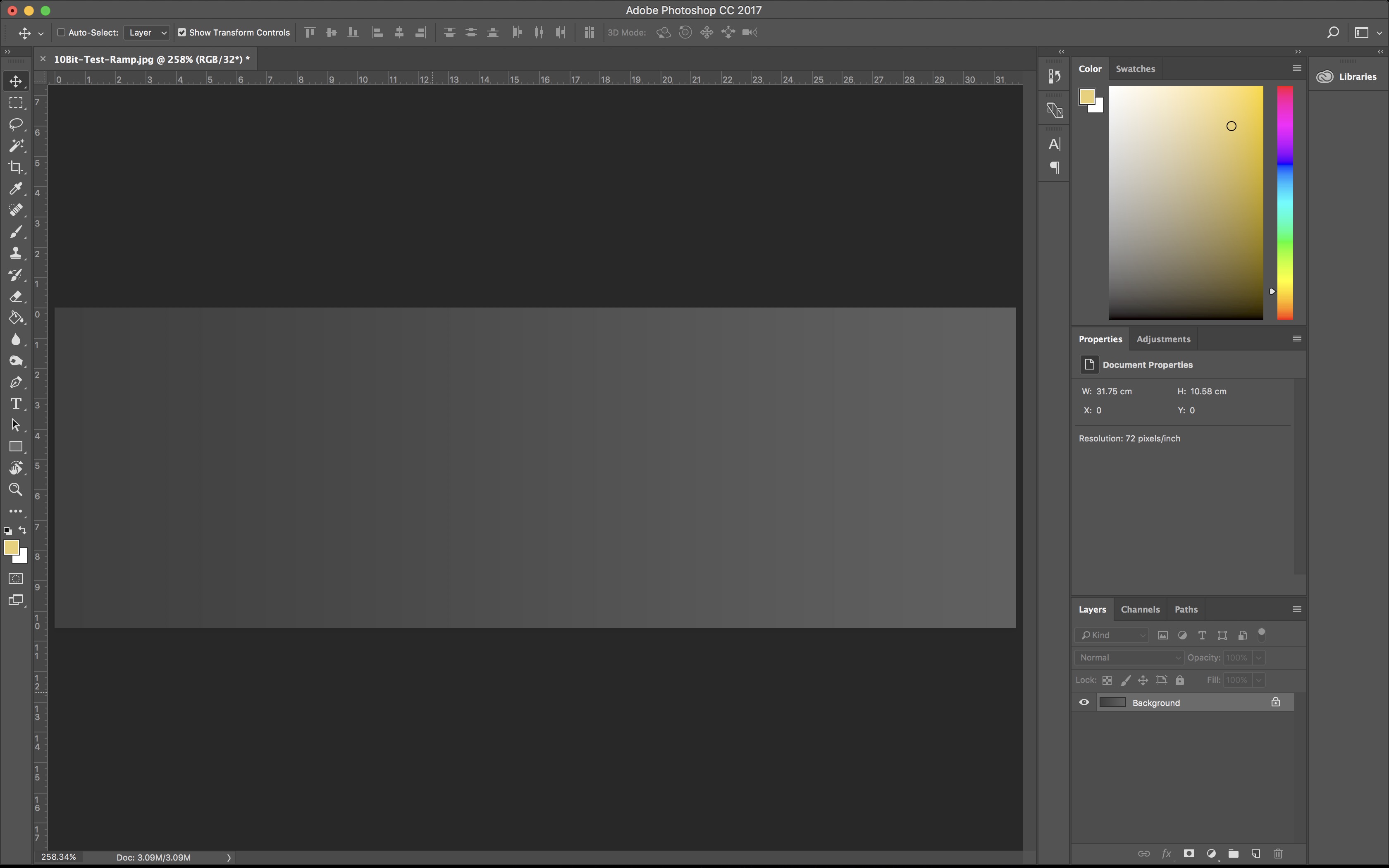Open the Libraries panel
The height and width of the screenshot is (868, 1389).
pyautogui.click(x=1348, y=77)
